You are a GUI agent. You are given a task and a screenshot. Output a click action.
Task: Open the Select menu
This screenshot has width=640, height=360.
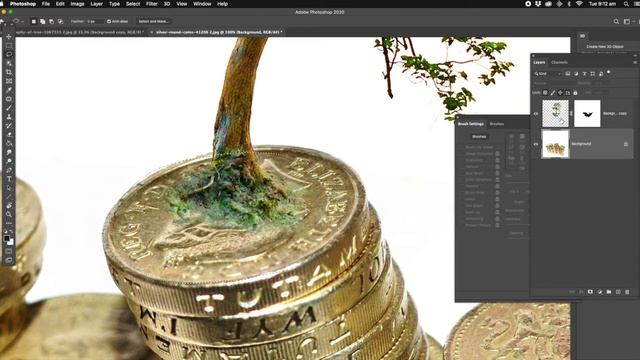(133, 4)
